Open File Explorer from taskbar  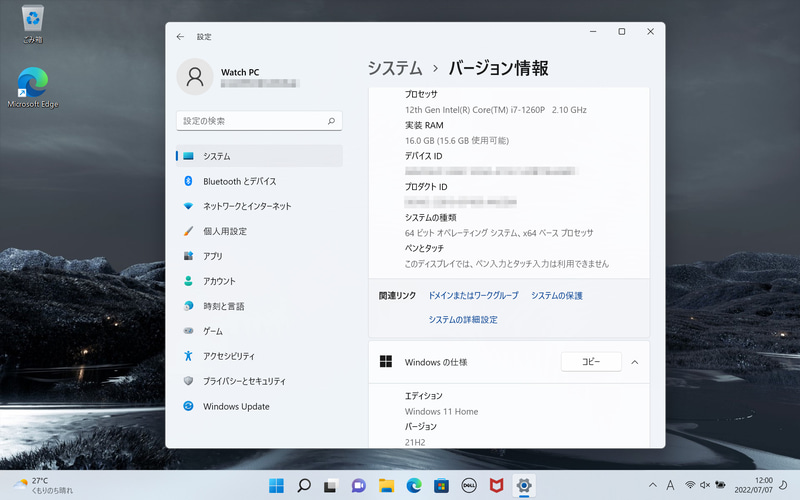tap(386, 486)
